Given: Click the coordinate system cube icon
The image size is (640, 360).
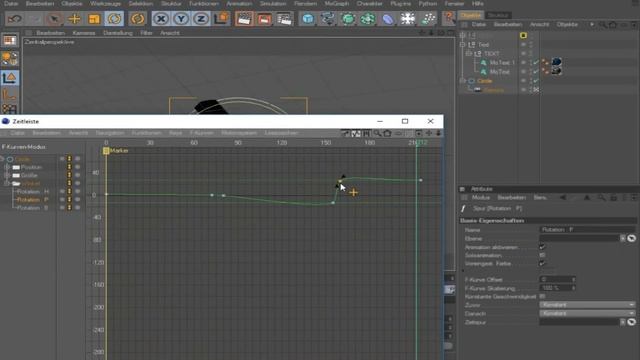Looking at the screenshot, I should click(x=221, y=19).
